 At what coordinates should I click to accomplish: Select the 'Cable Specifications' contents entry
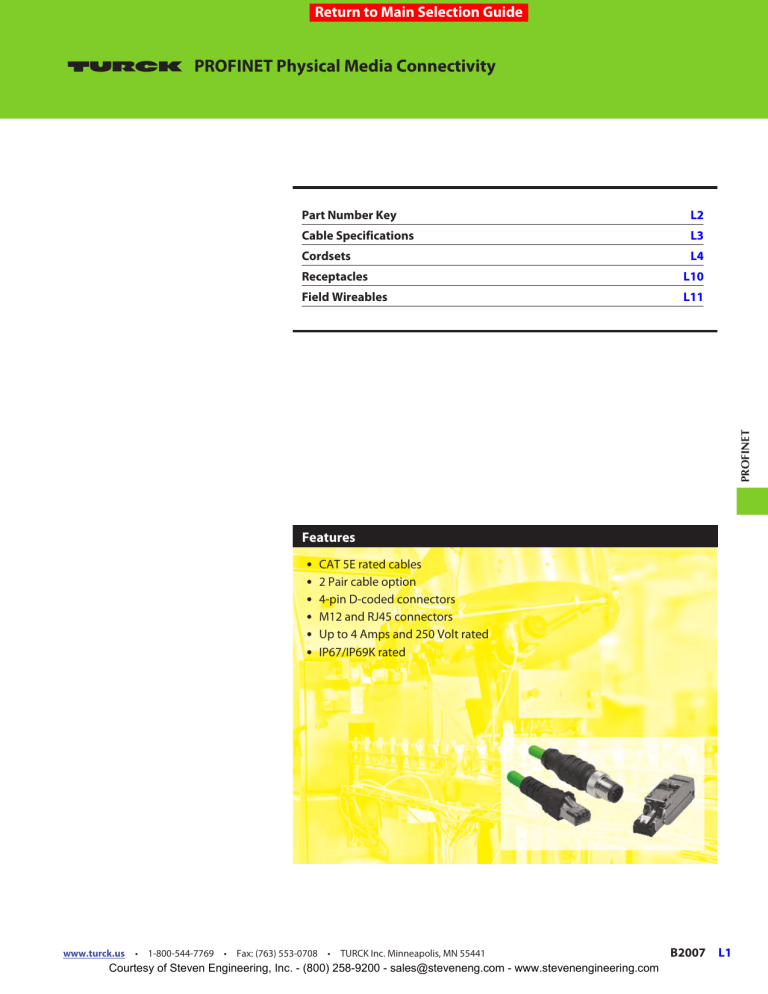coord(358,235)
